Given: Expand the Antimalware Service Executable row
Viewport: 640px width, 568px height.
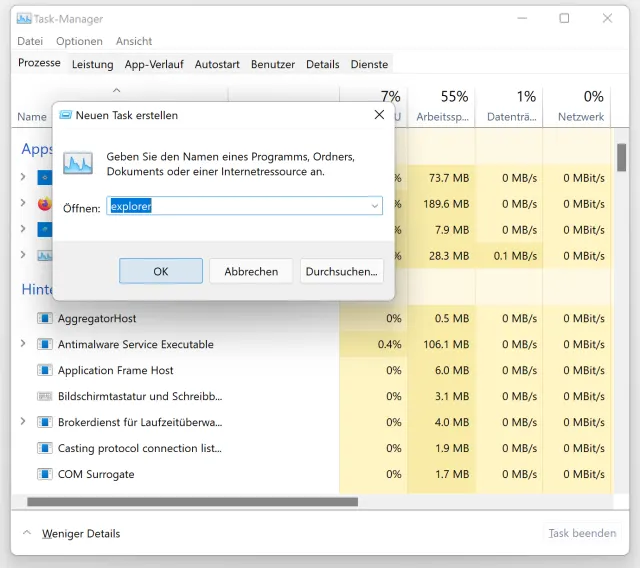Looking at the screenshot, I should 23,344.
